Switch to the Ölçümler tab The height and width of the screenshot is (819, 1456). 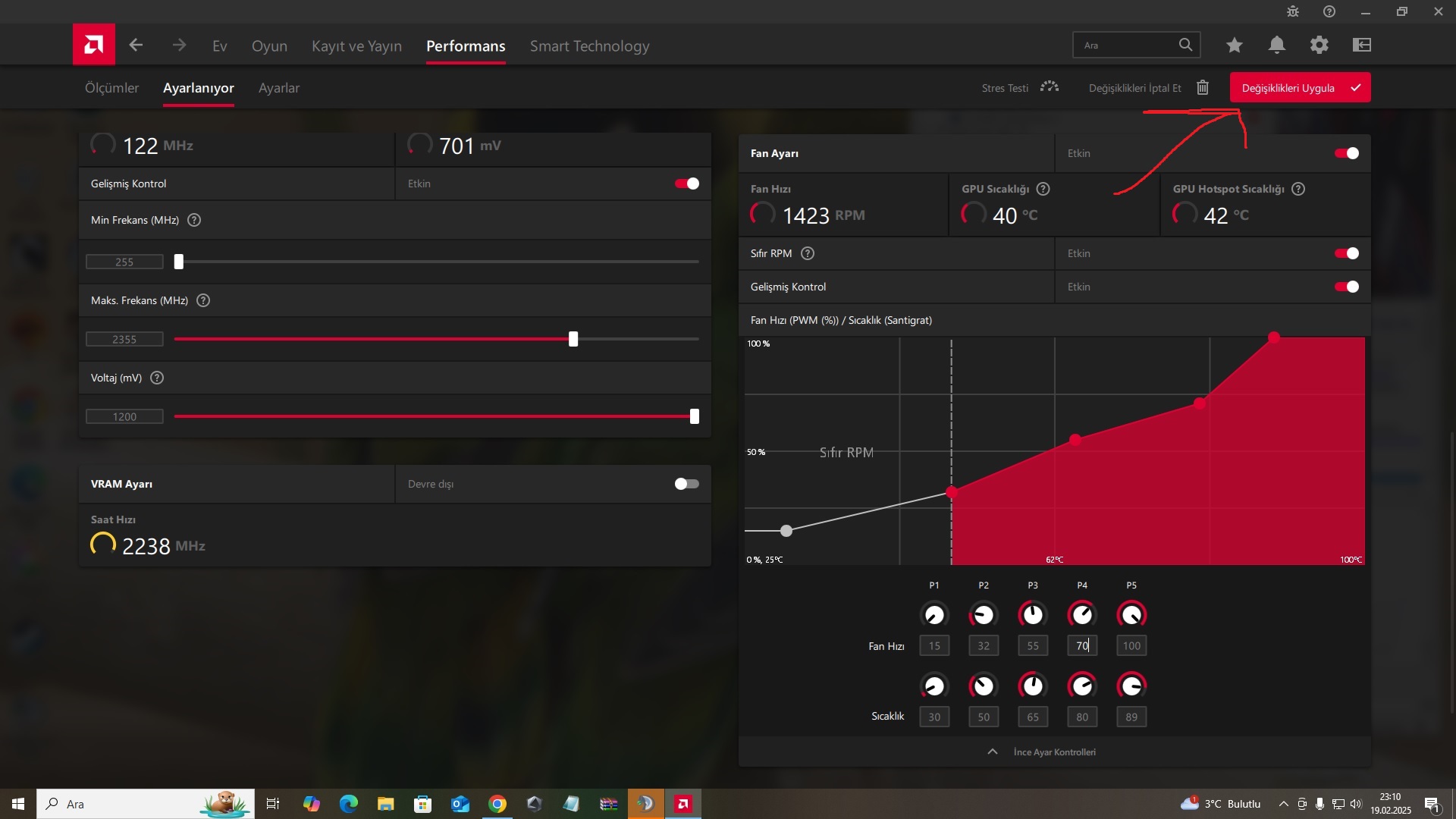click(111, 88)
